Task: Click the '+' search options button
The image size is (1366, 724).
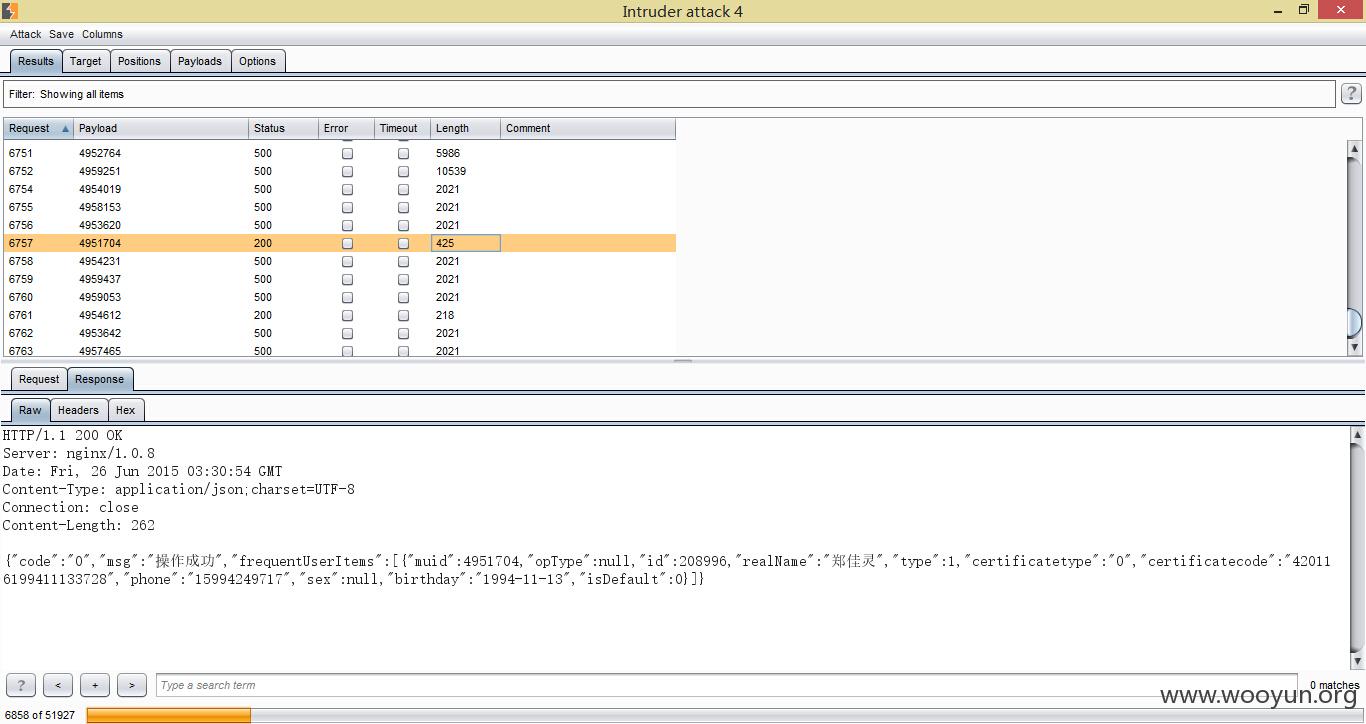Action: click(95, 685)
